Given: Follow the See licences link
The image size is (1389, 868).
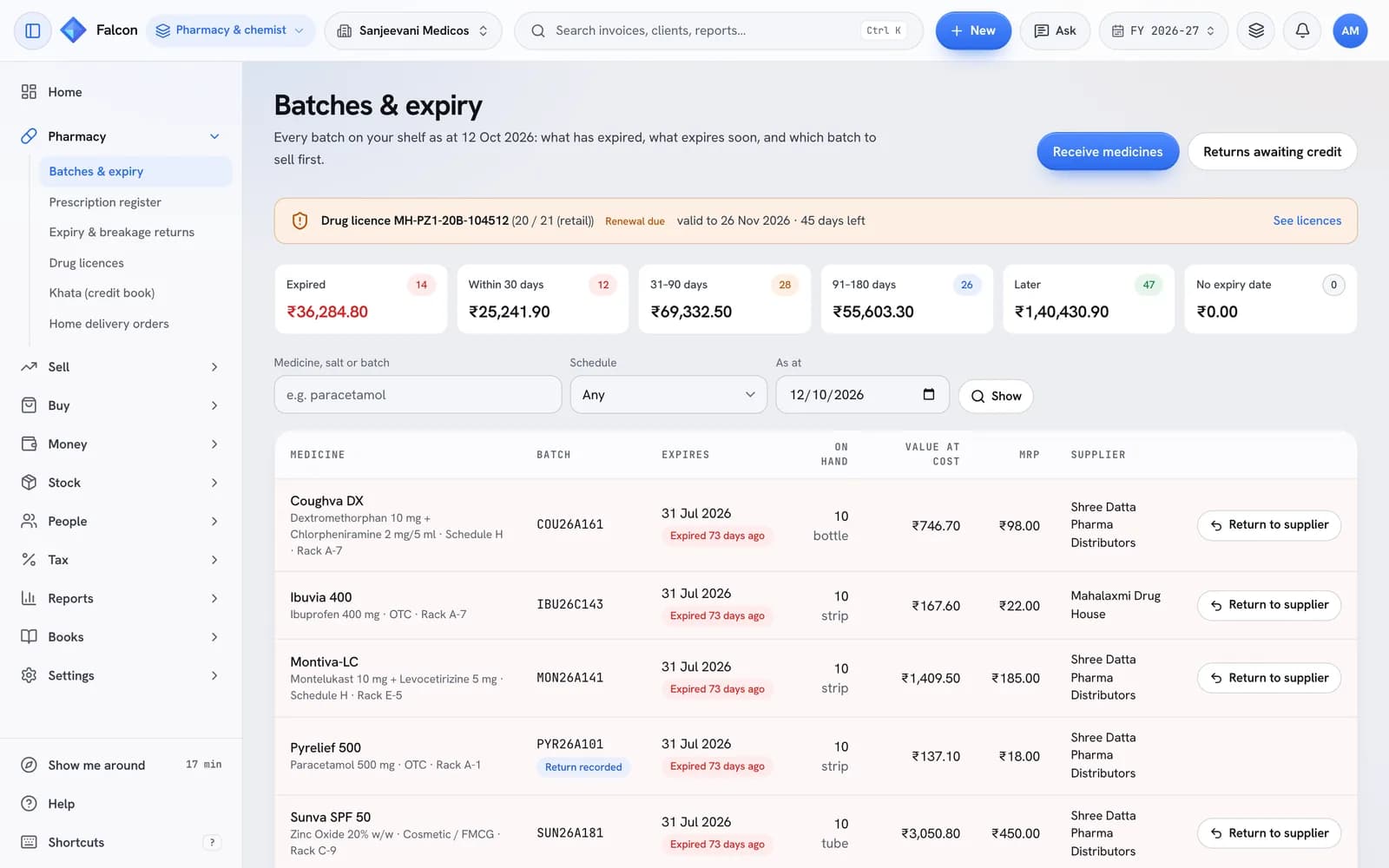Looking at the screenshot, I should click(1307, 220).
